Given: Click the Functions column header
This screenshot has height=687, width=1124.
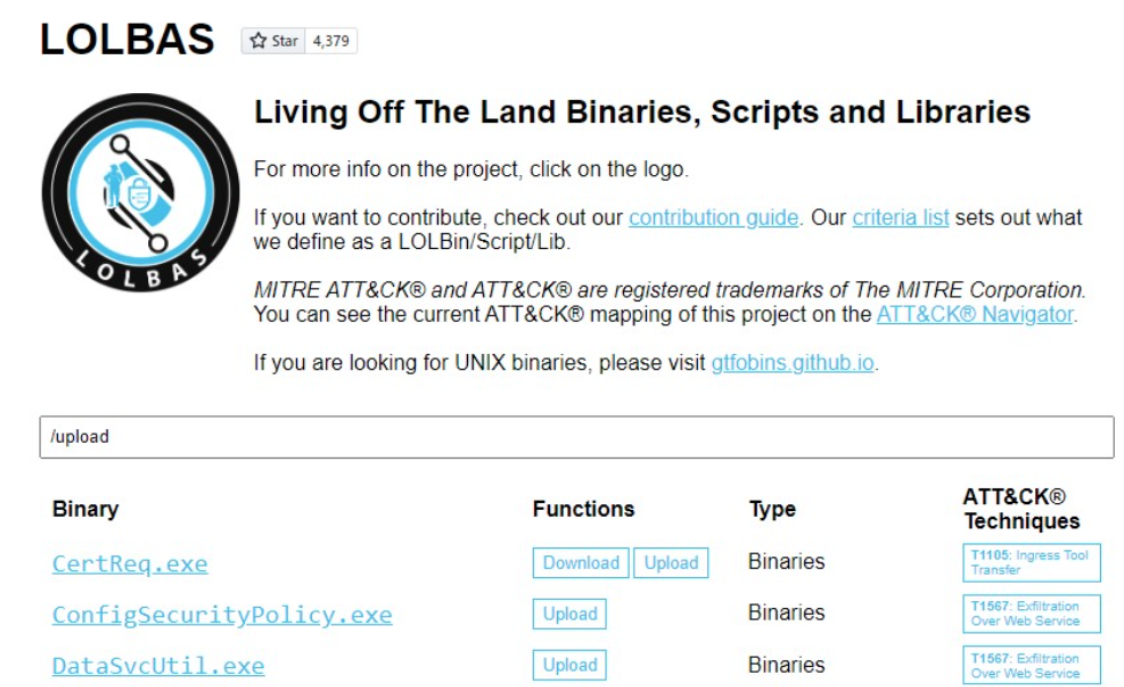Looking at the screenshot, I should click(583, 509).
